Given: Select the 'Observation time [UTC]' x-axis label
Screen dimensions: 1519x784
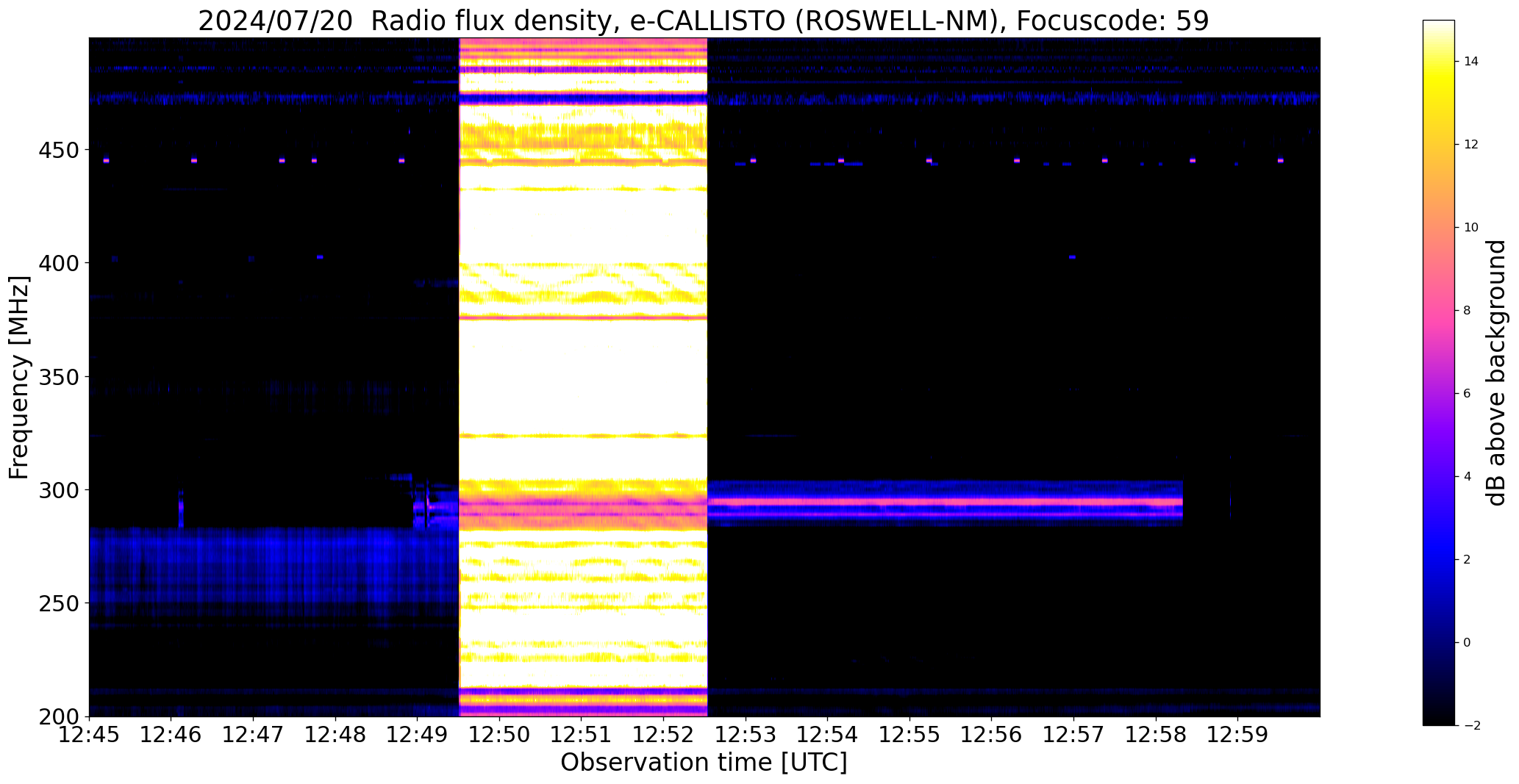Looking at the screenshot, I should [x=704, y=762].
